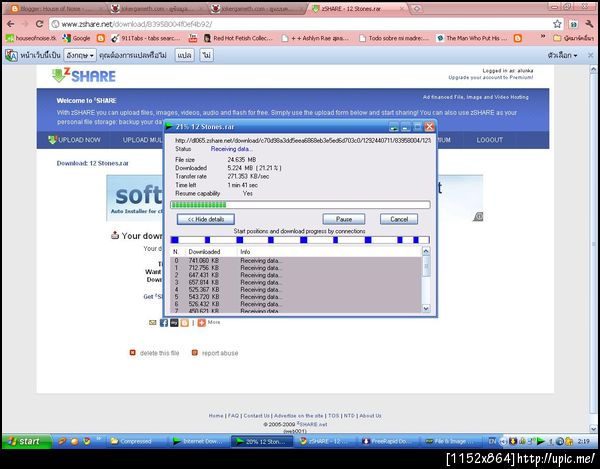Click the green download progress bar

click(x=300, y=205)
